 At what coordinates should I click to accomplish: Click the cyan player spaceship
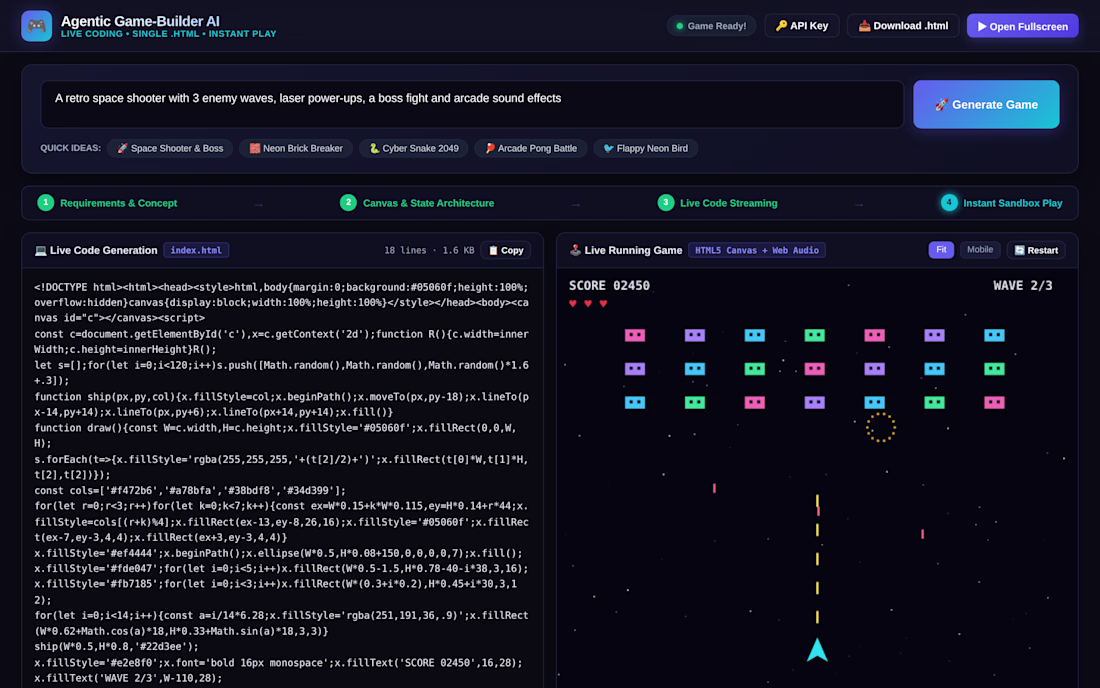[817, 650]
